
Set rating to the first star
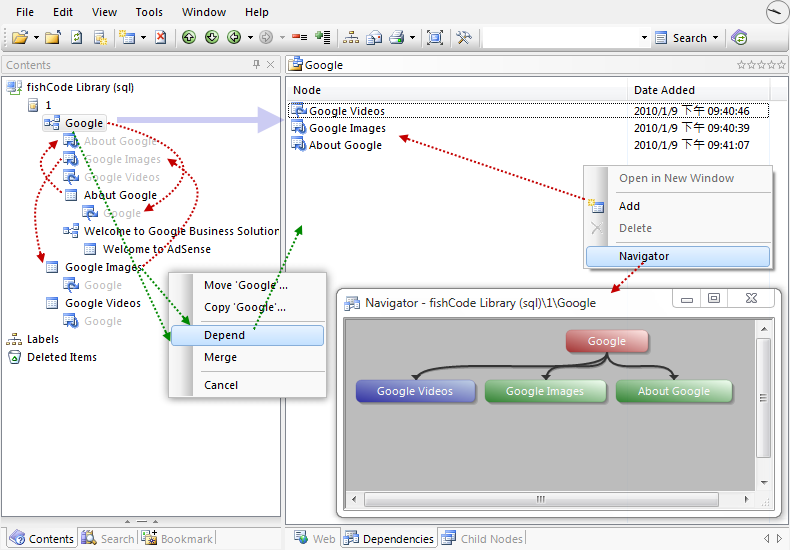click(x=741, y=64)
